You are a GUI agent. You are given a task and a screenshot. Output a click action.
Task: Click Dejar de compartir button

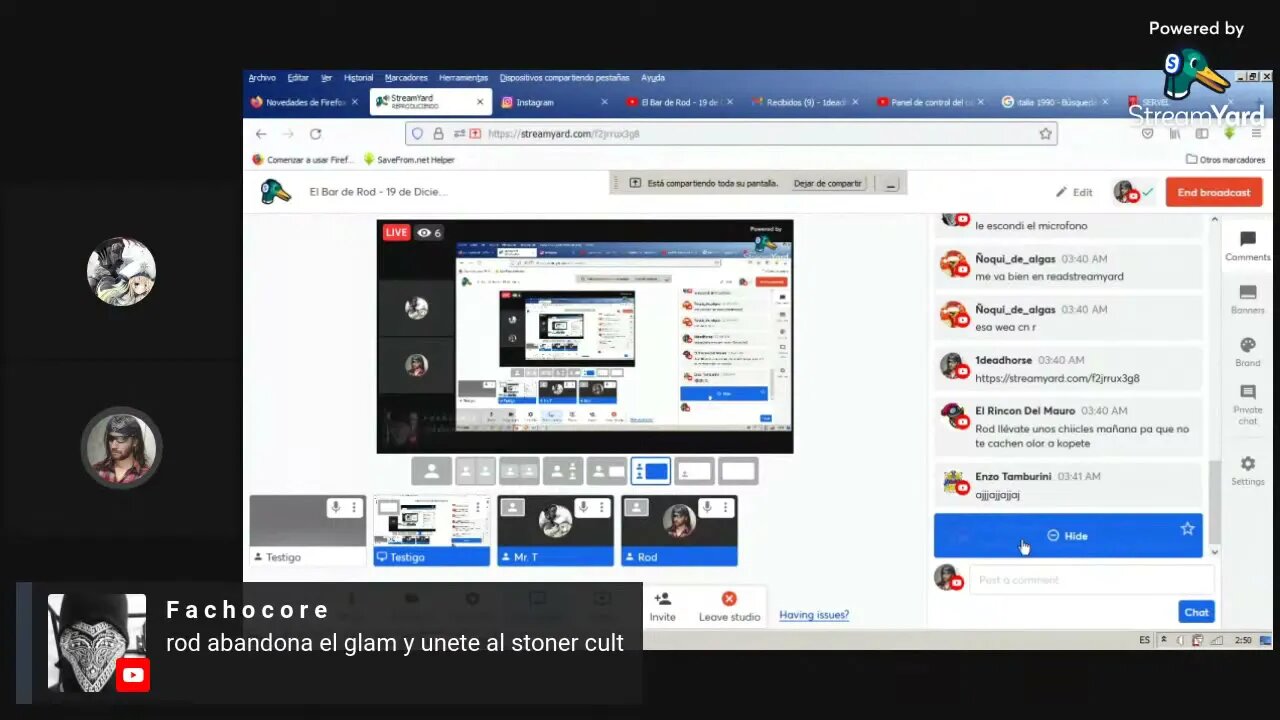[827, 184]
